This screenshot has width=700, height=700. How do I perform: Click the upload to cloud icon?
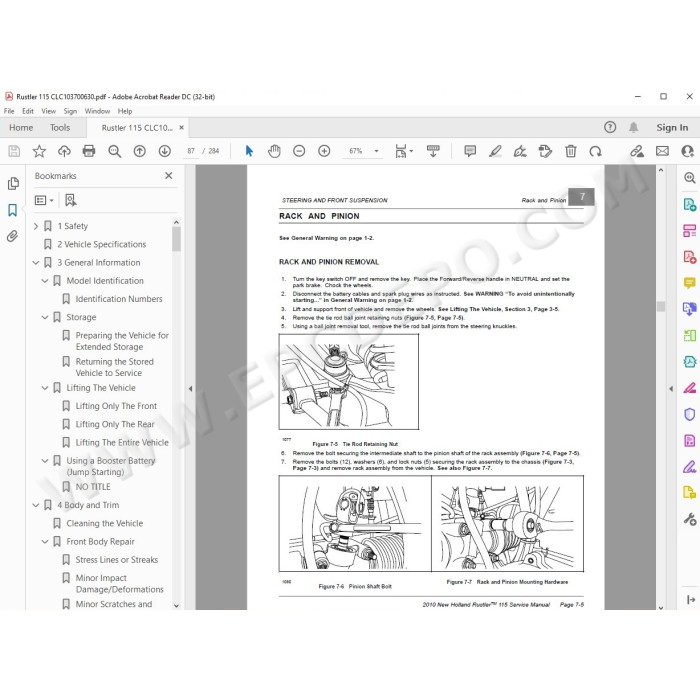coord(64,151)
